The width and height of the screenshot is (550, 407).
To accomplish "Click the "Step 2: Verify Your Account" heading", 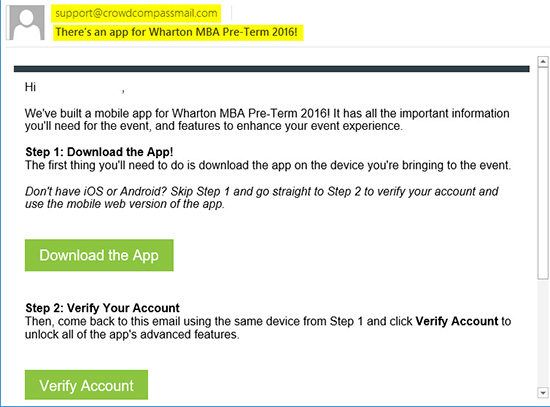I will [102, 308].
